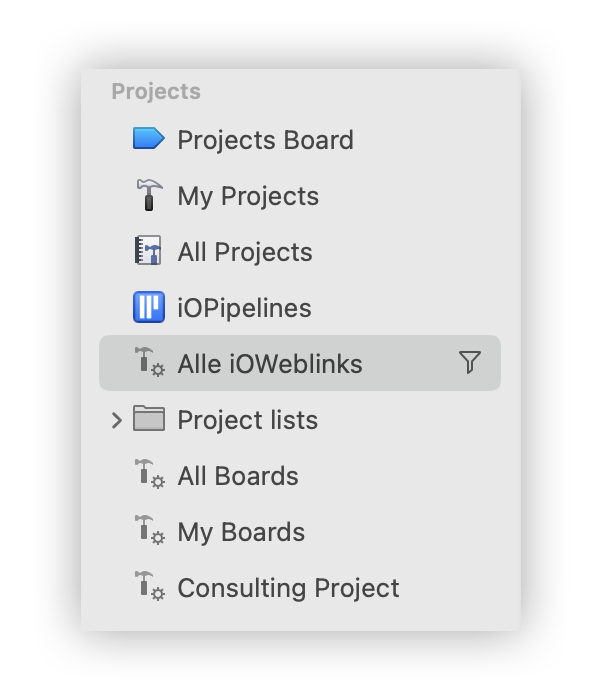The width and height of the screenshot is (602, 700).
Task: Click the Projects section header
Action: (x=156, y=92)
